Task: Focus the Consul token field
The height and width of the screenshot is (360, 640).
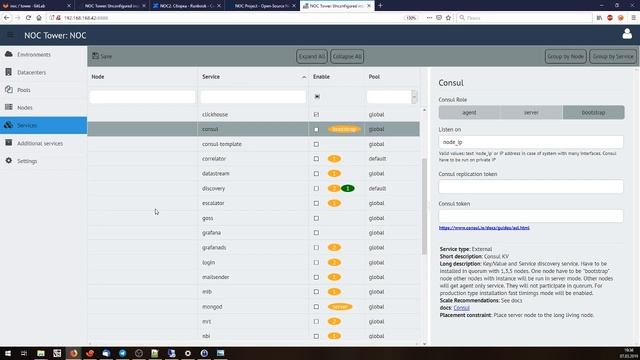Action: pyautogui.click(x=531, y=216)
